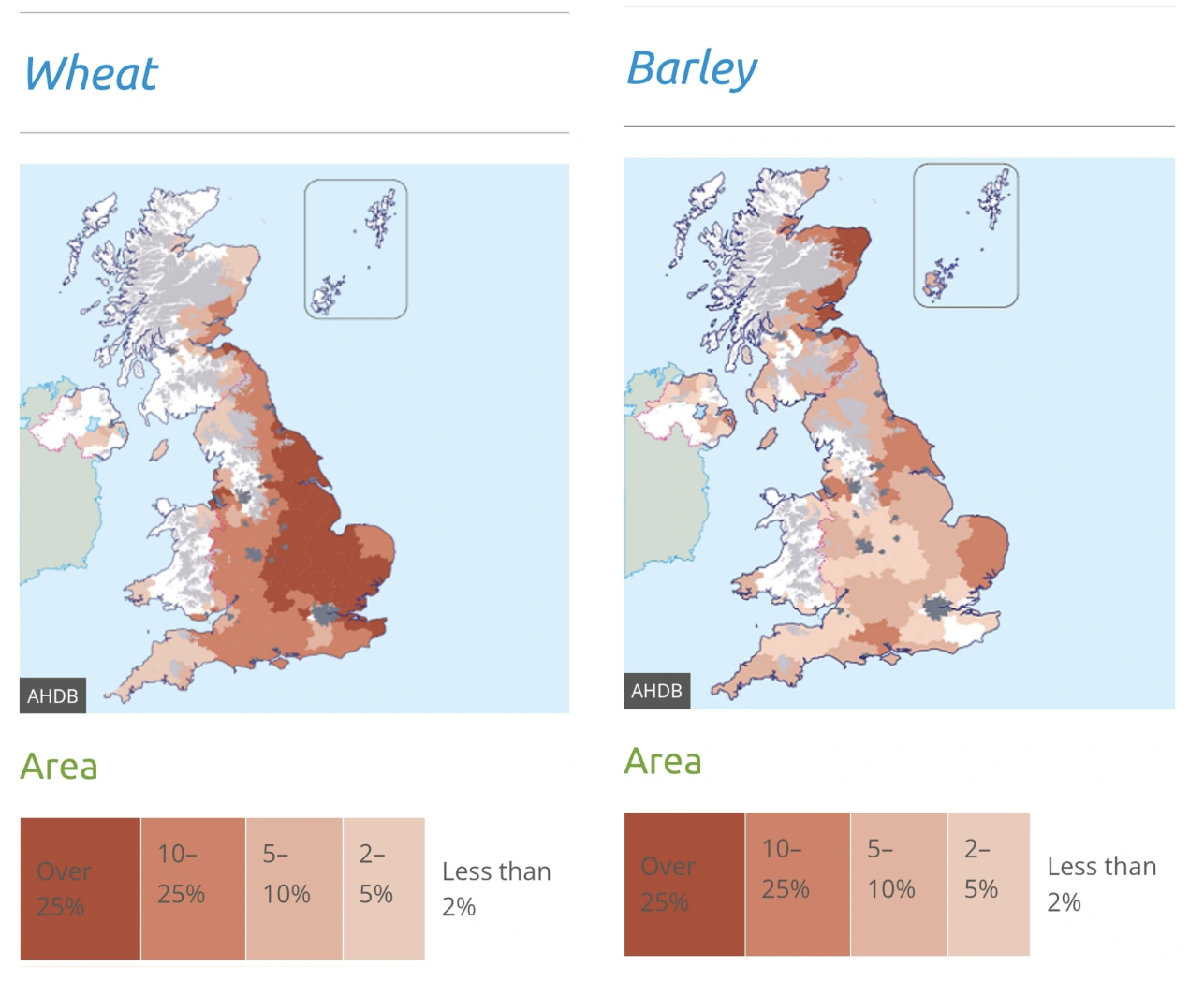Viewport: 1204px width, 981px height.
Task: Click the Wheat heading title
Action: pos(91,74)
